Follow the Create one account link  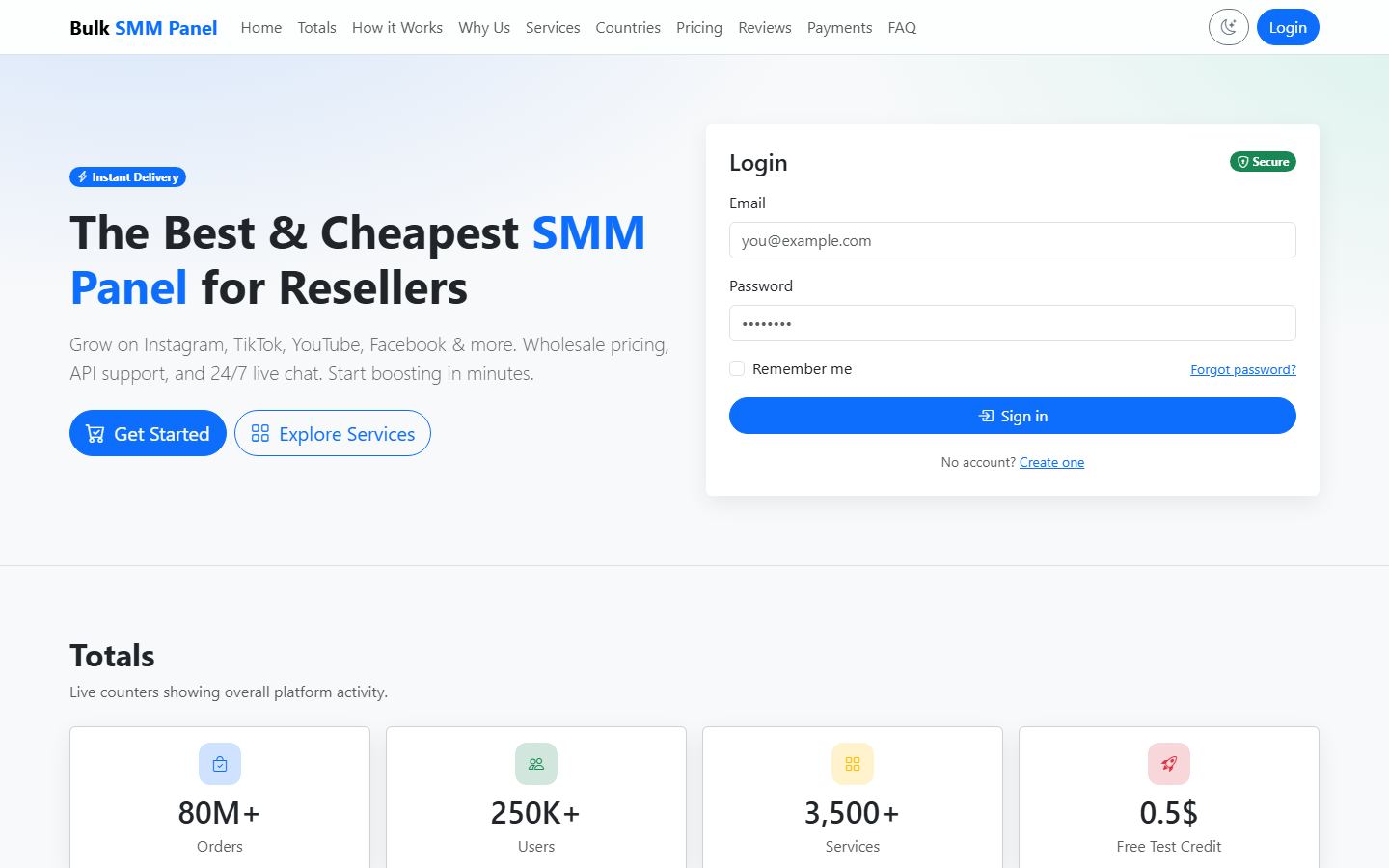[x=1051, y=462]
